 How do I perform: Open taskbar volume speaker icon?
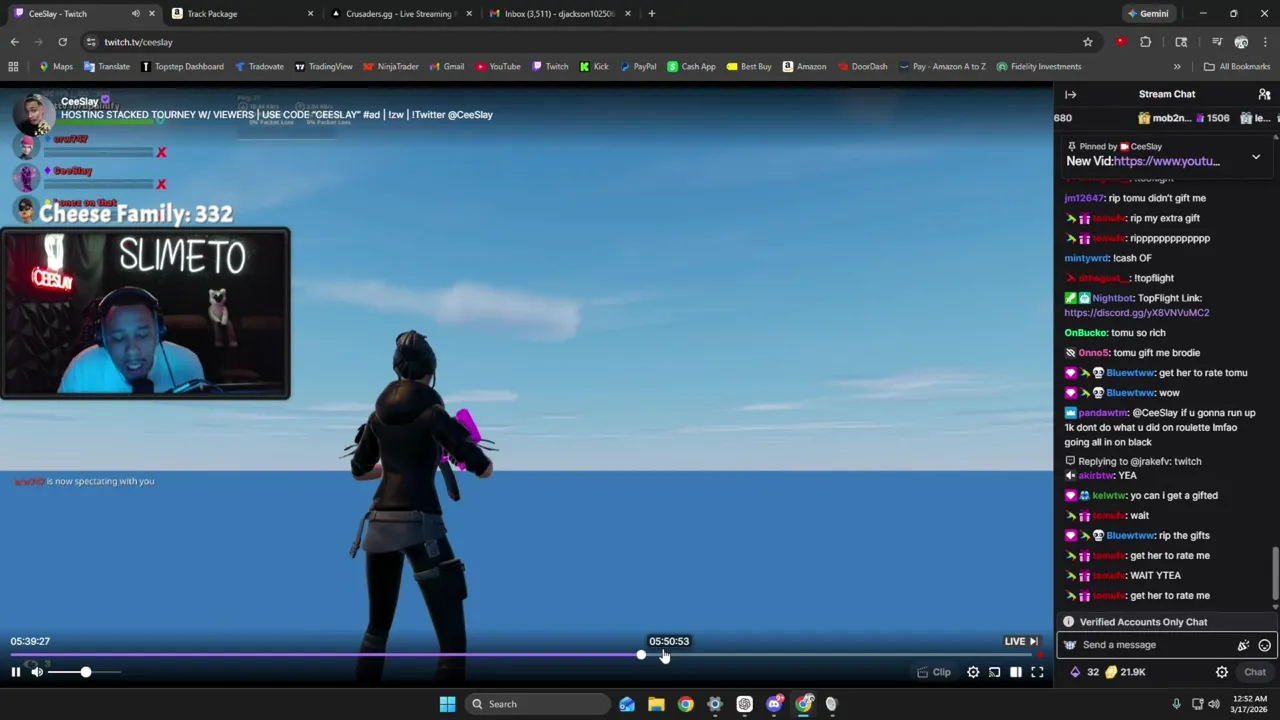[x=1214, y=704]
